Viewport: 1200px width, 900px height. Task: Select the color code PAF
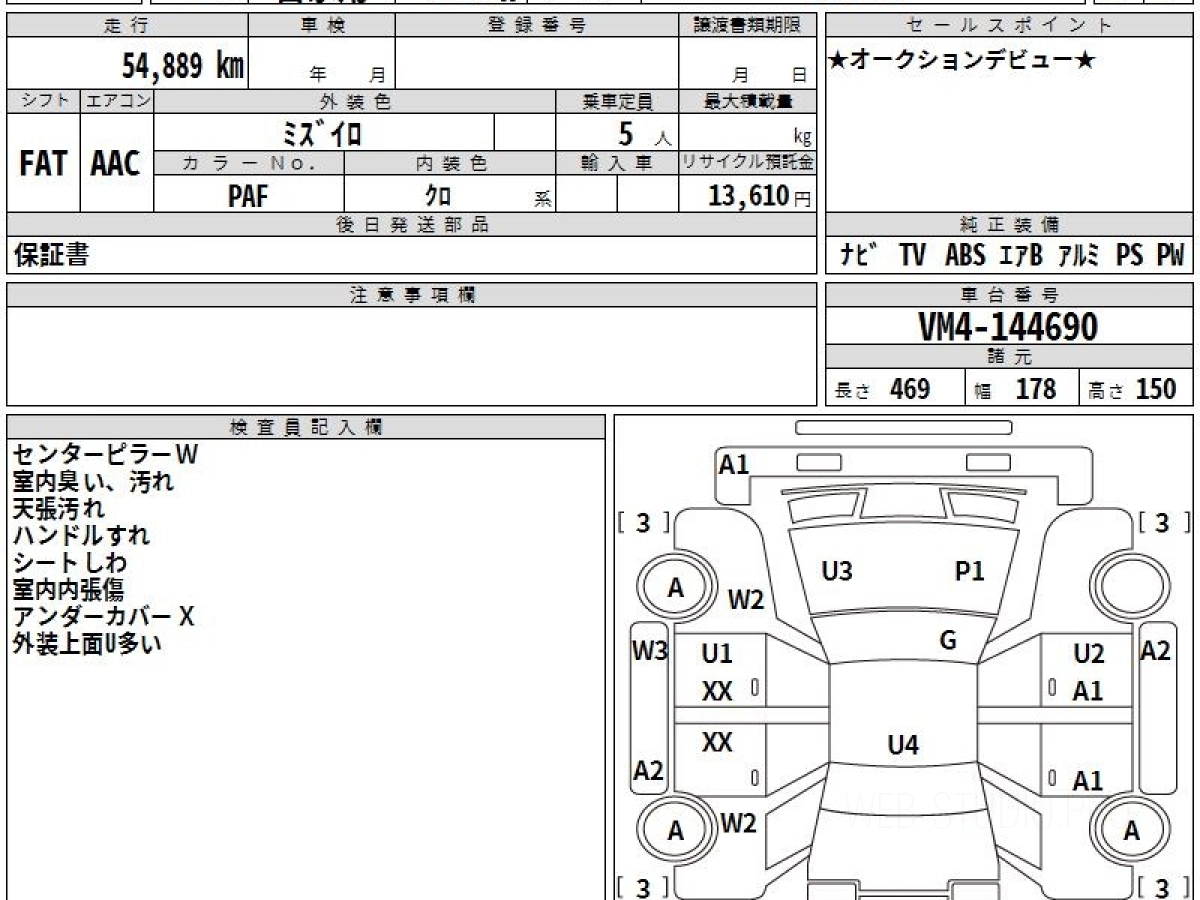click(248, 196)
